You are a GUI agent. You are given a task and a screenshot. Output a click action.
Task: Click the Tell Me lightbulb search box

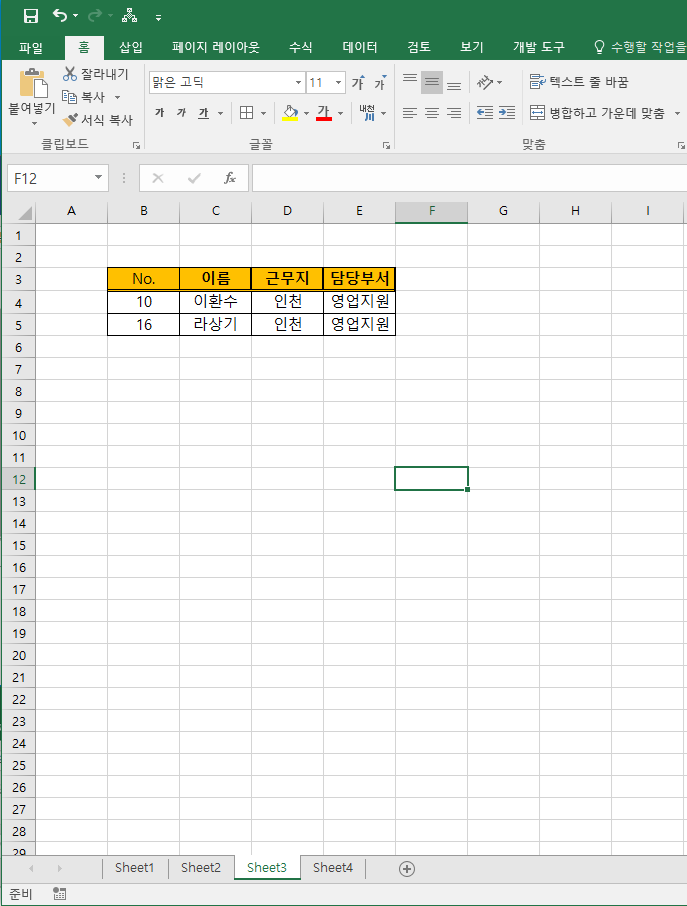tap(640, 47)
